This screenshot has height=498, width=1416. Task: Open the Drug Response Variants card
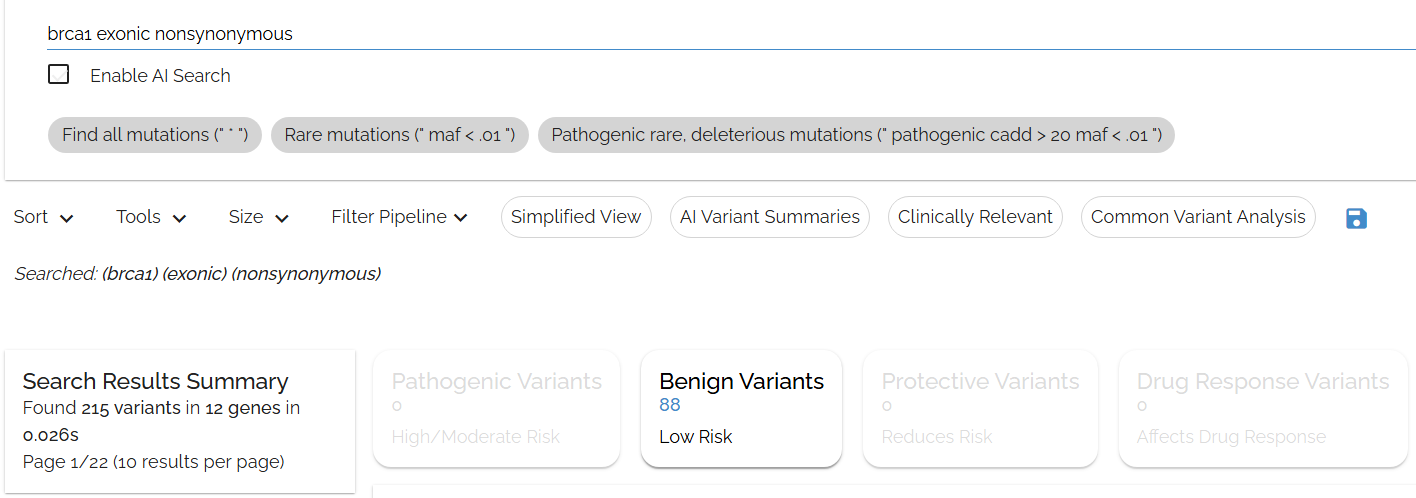click(x=1263, y=408)
